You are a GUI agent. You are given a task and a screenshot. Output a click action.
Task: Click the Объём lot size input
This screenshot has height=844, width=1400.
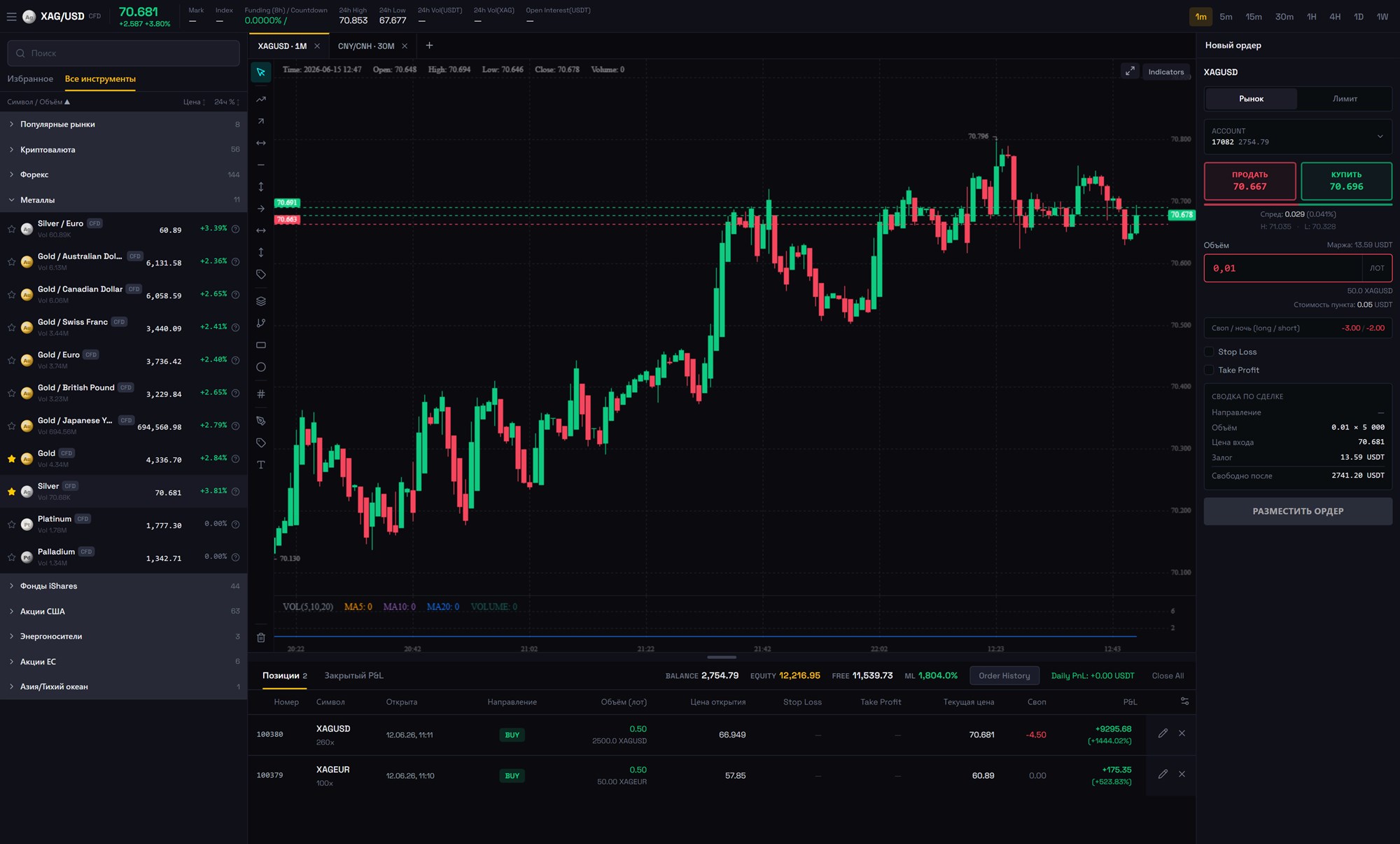[x=1283, y=268]
